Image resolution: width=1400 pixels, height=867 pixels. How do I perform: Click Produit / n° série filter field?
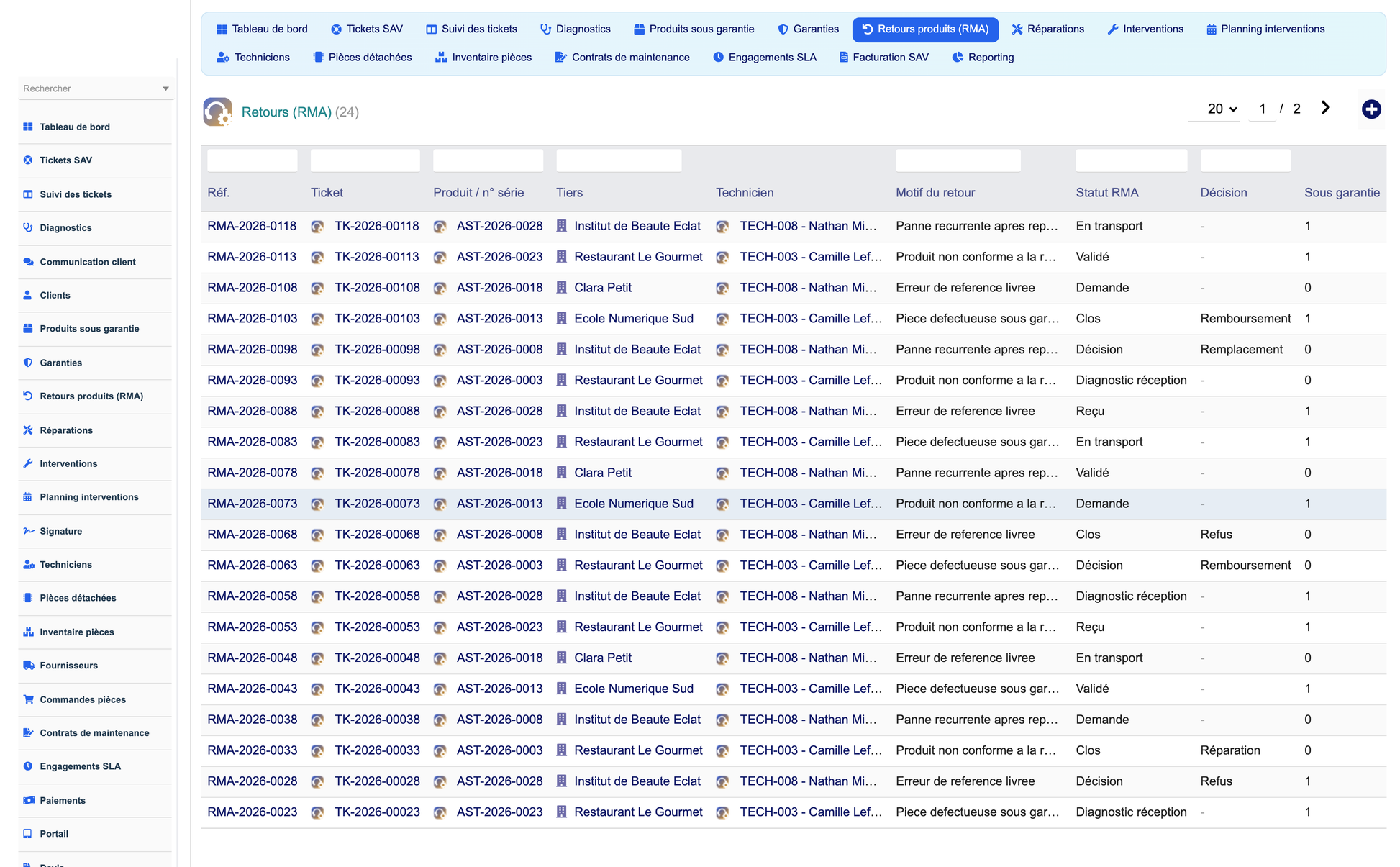[488, 160]
